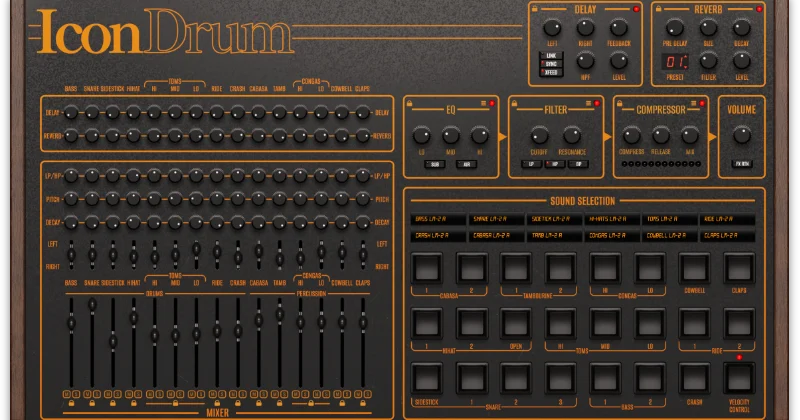Screen dimensions: 800x420
Task: Open the Compressor preset menu icon
Action: coord(693,104)
